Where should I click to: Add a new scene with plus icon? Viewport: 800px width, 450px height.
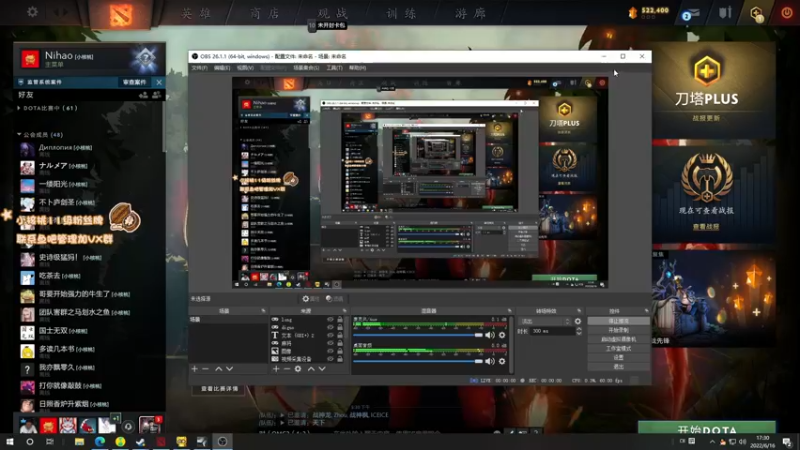click(194, 368)
